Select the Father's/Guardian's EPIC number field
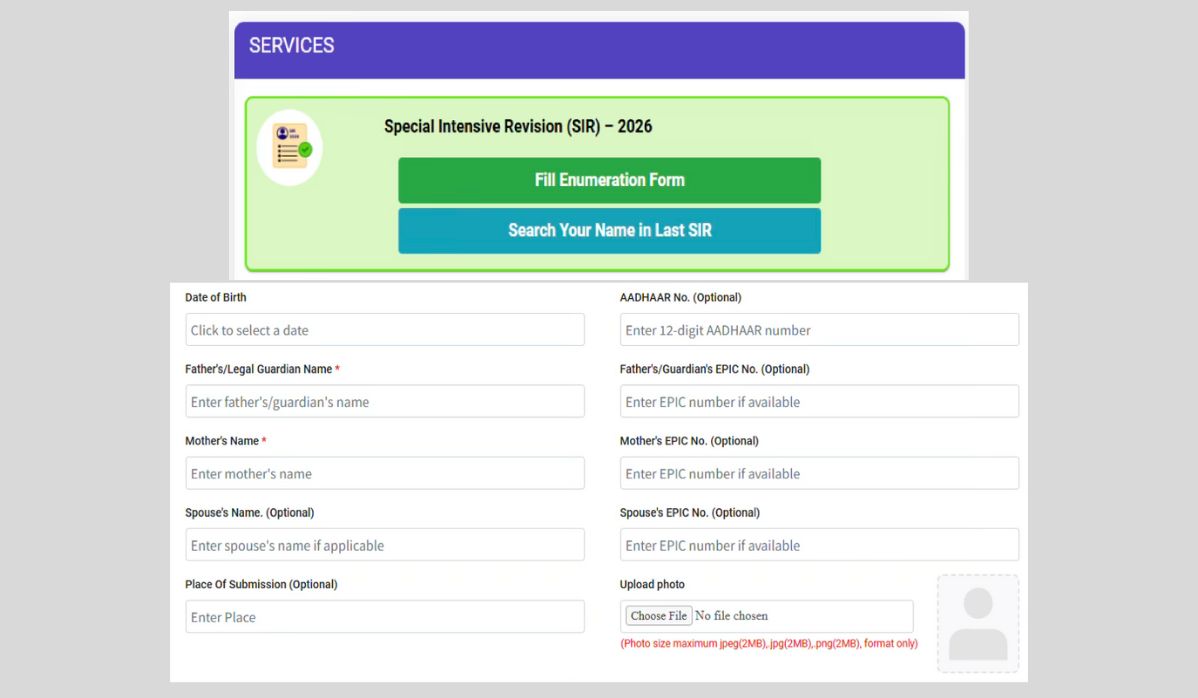Screen dimensions: 1198x698 tap(819, 402)
